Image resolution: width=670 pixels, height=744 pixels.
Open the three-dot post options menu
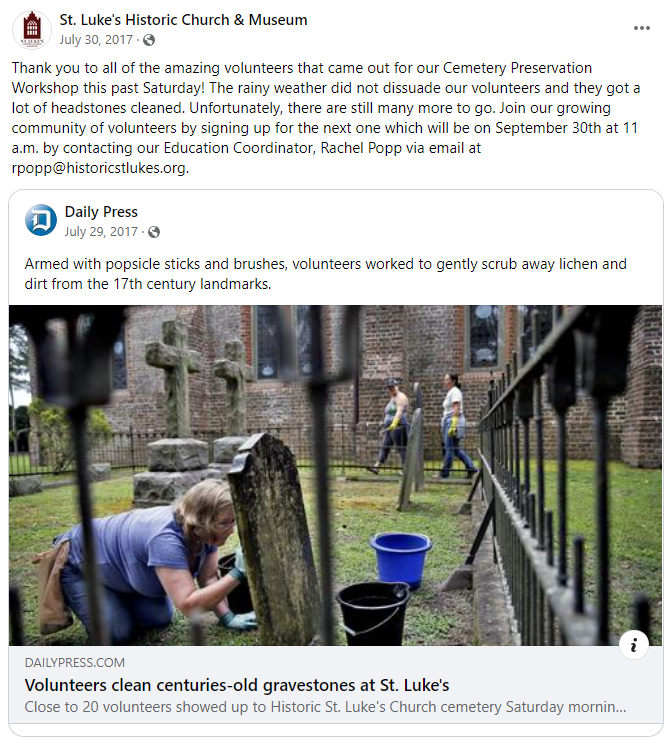[x=641, y=28]
